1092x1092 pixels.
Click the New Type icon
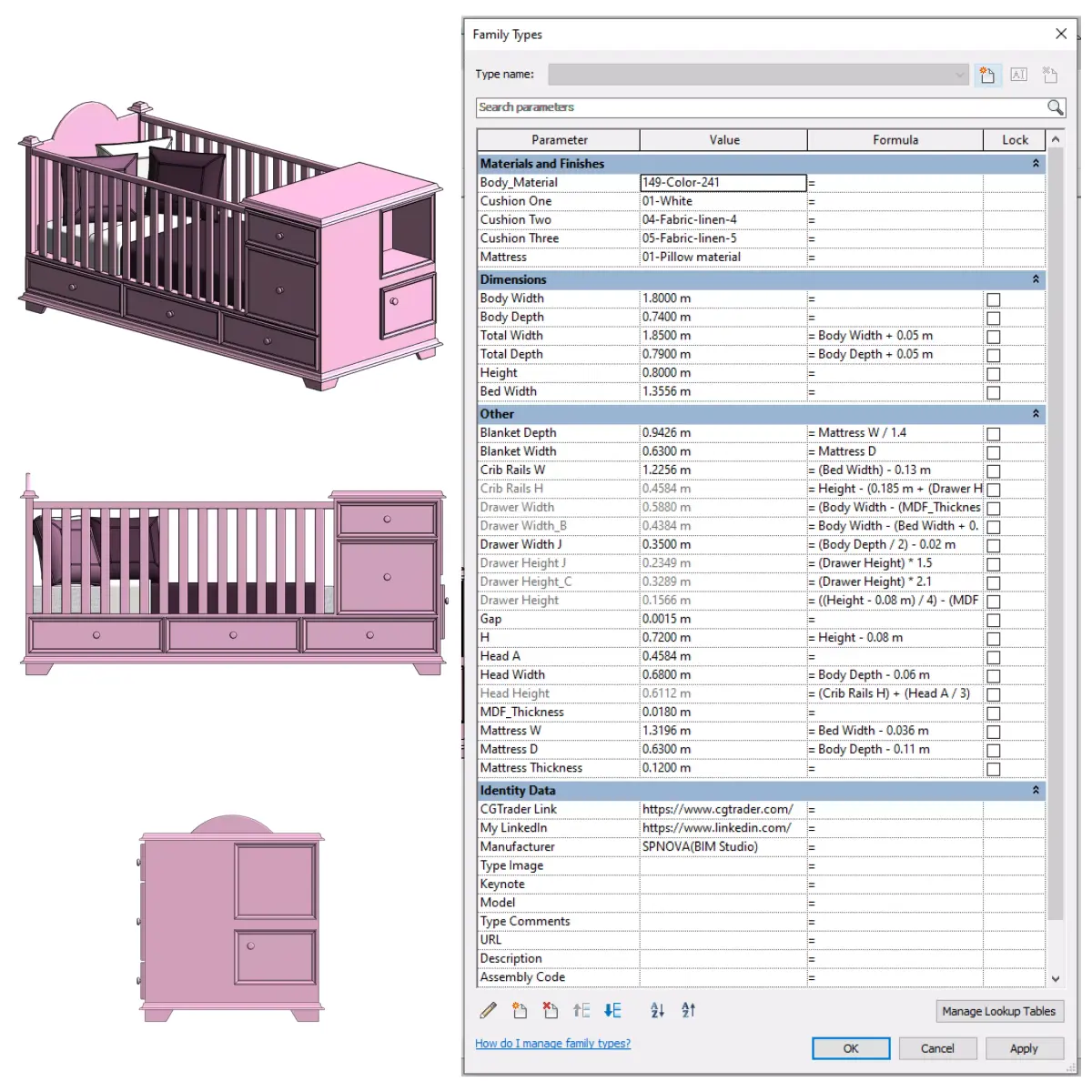click(x=987, y=75)
